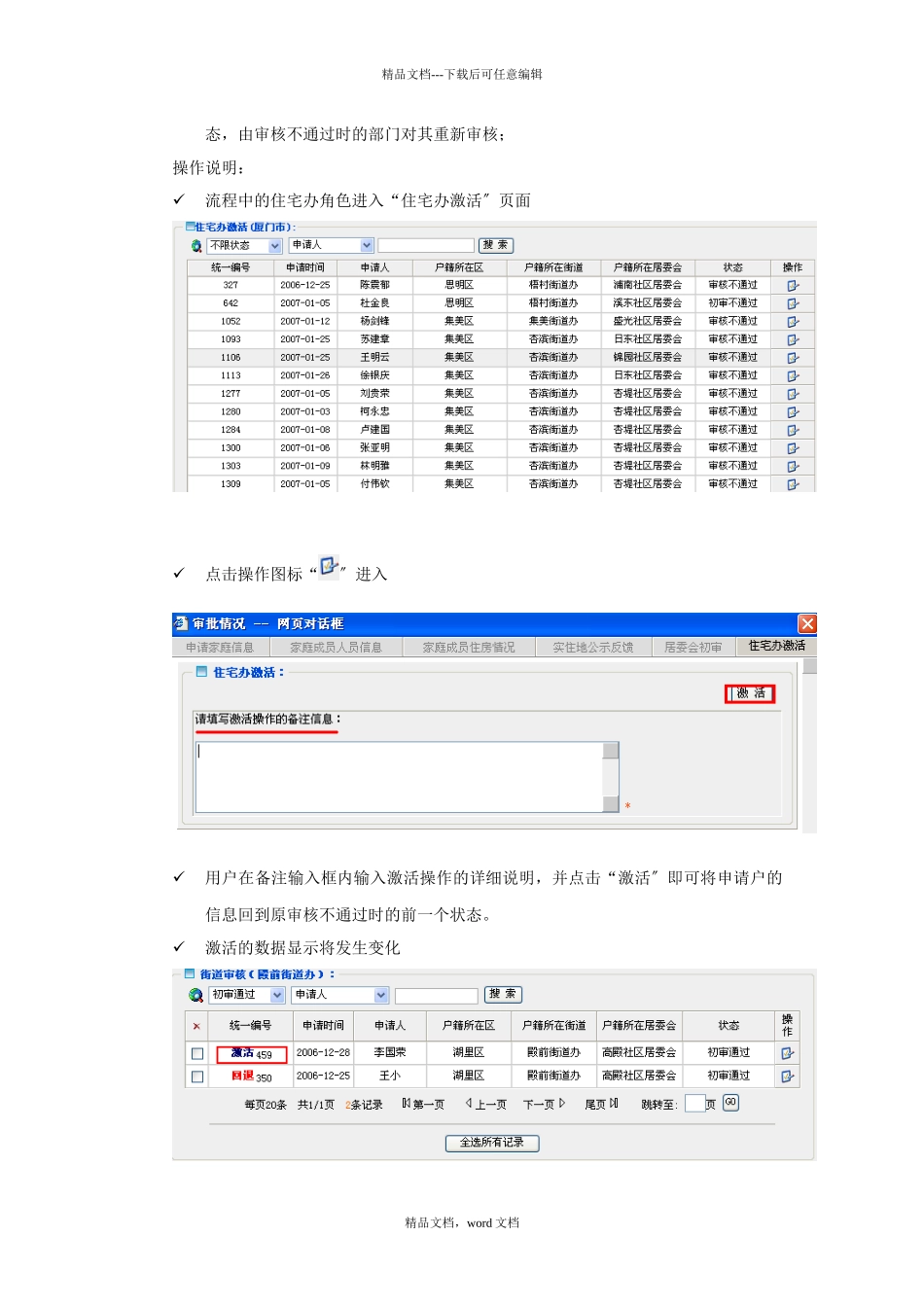The width and height of the screenshot is (924, 1307).
Task: Click status cell 初审不通过 for 杜金良
Action: coord(732,303)
